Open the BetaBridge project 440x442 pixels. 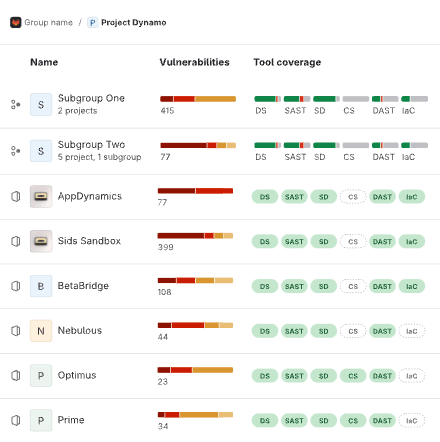[x=83, y=286]
